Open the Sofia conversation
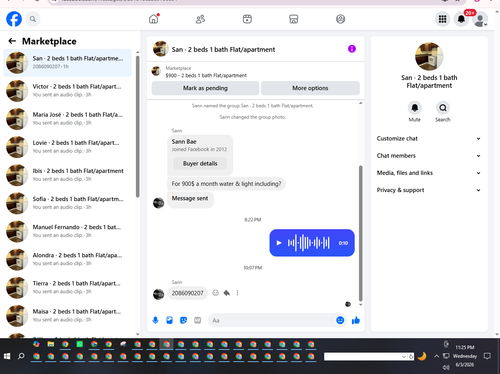Screen dimensions: 500x374 click(x=67, y=203)
